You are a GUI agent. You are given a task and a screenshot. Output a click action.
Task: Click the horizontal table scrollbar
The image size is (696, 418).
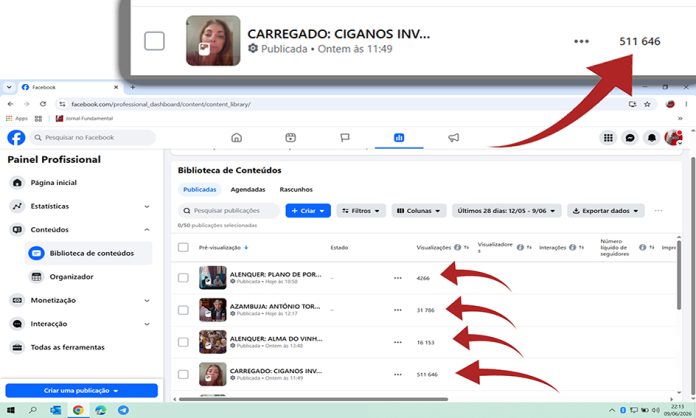[313, 399]
